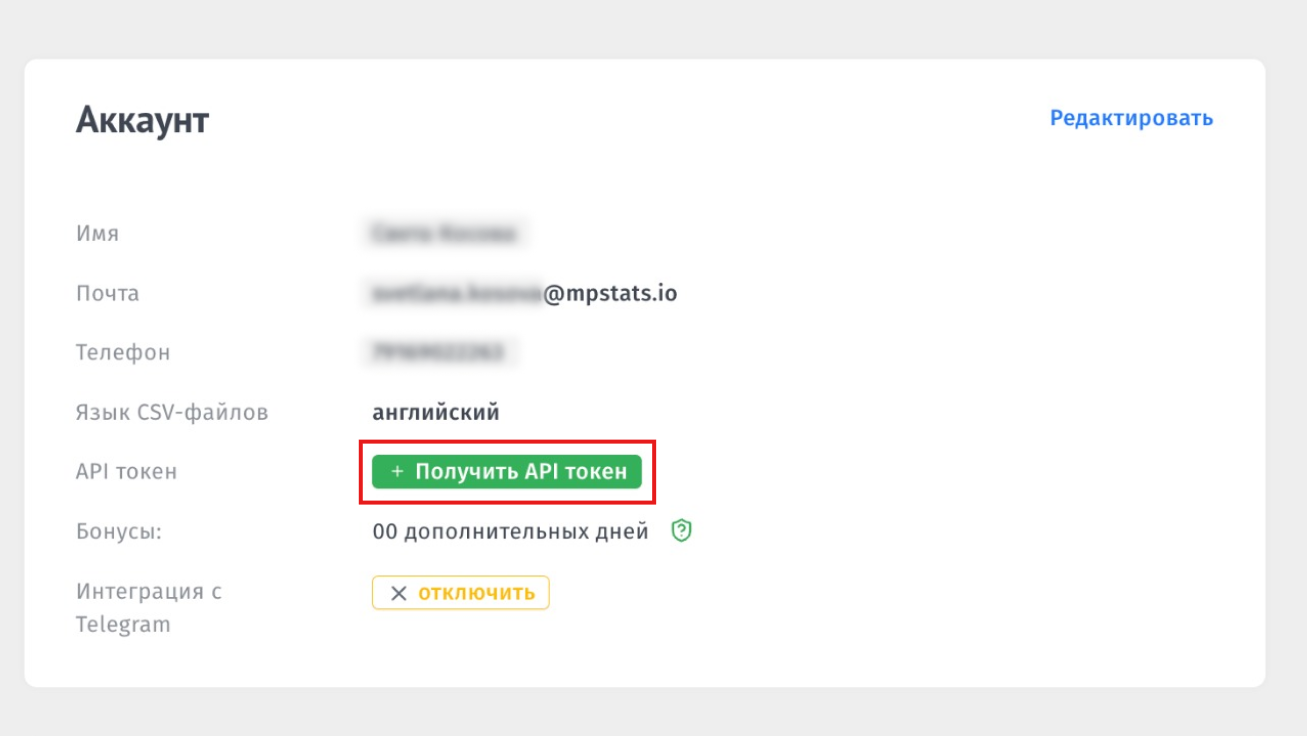Open the Редактировать link
The image size is (1307, 736).
click(1131, 118)
